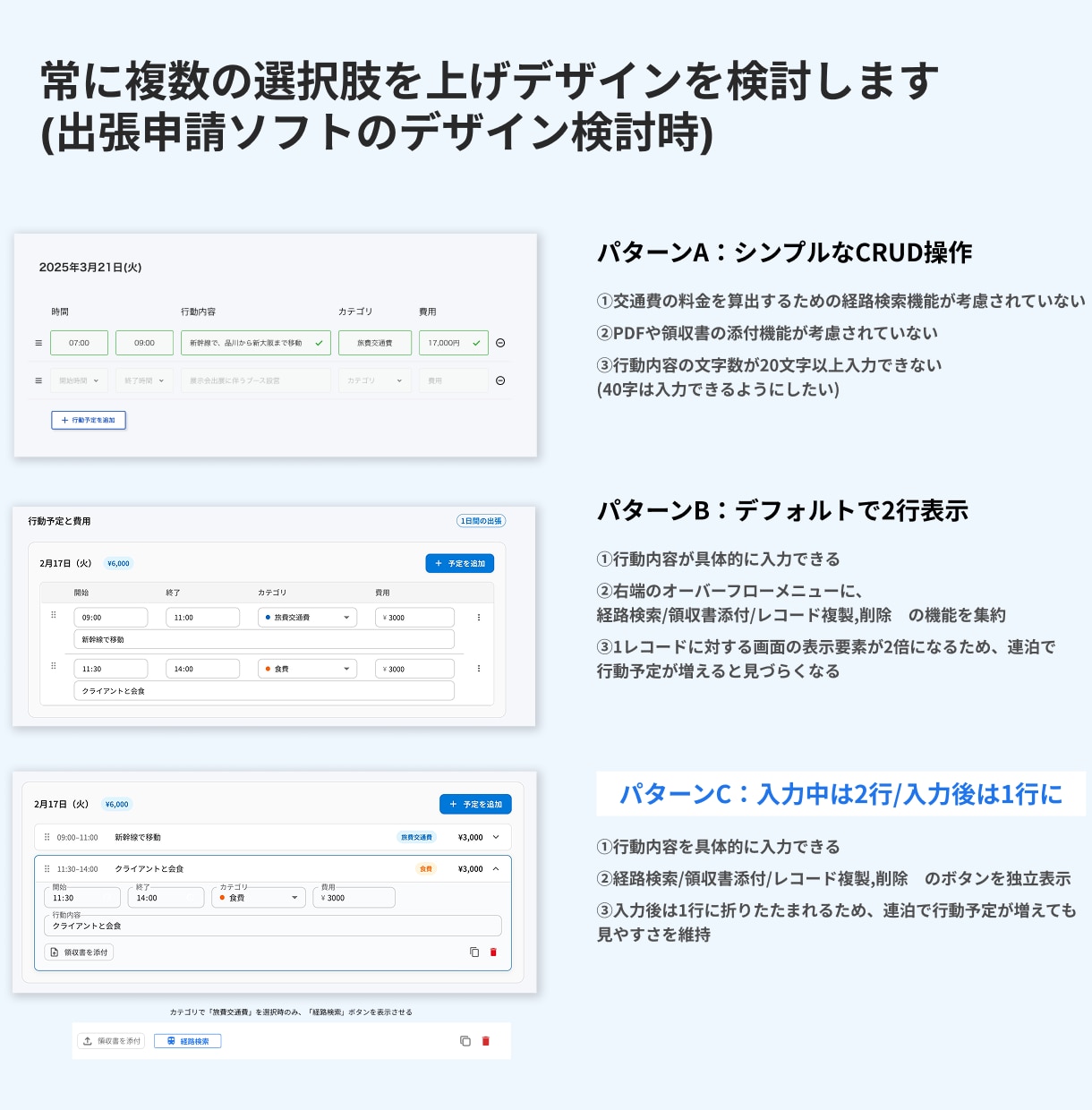Expand the 新幹線で移動 row chevron in Pattern C
The height and width of the screenshot is (1110, 1092).
(x=496, y=837)
